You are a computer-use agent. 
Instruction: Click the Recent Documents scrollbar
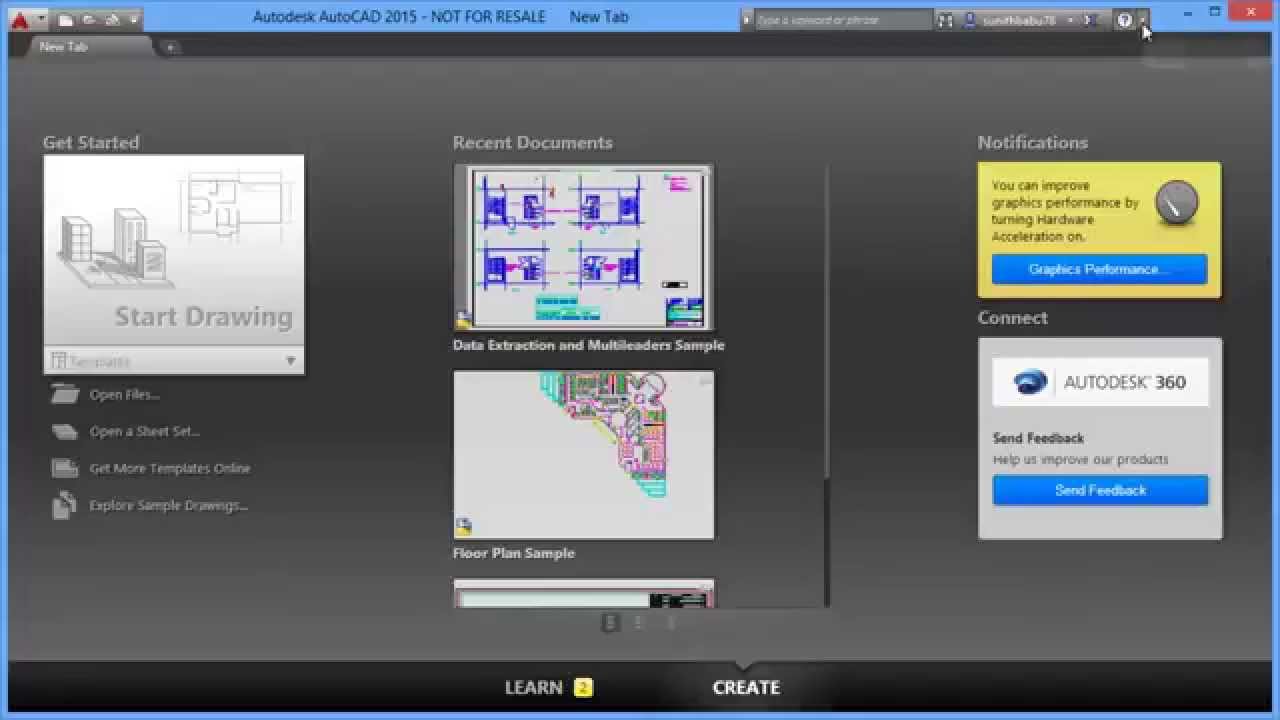click(827, 385)
